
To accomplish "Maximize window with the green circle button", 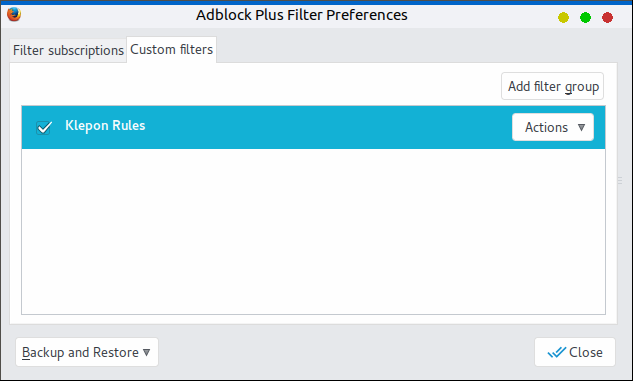I will point(585,17).
